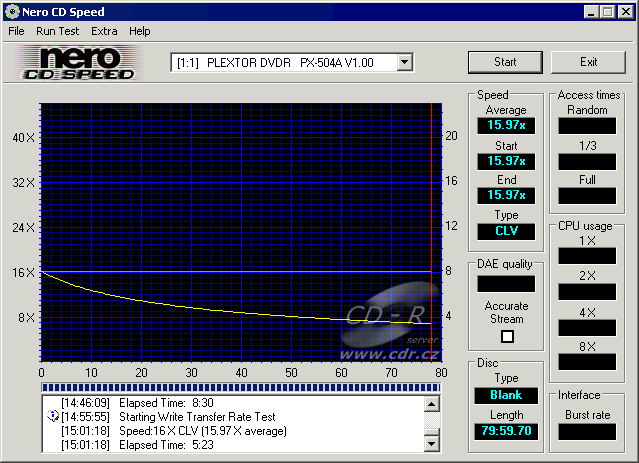
Task: Click the Average speed value 15.97x
Action: pyautogui.click(x=506, y=125)
